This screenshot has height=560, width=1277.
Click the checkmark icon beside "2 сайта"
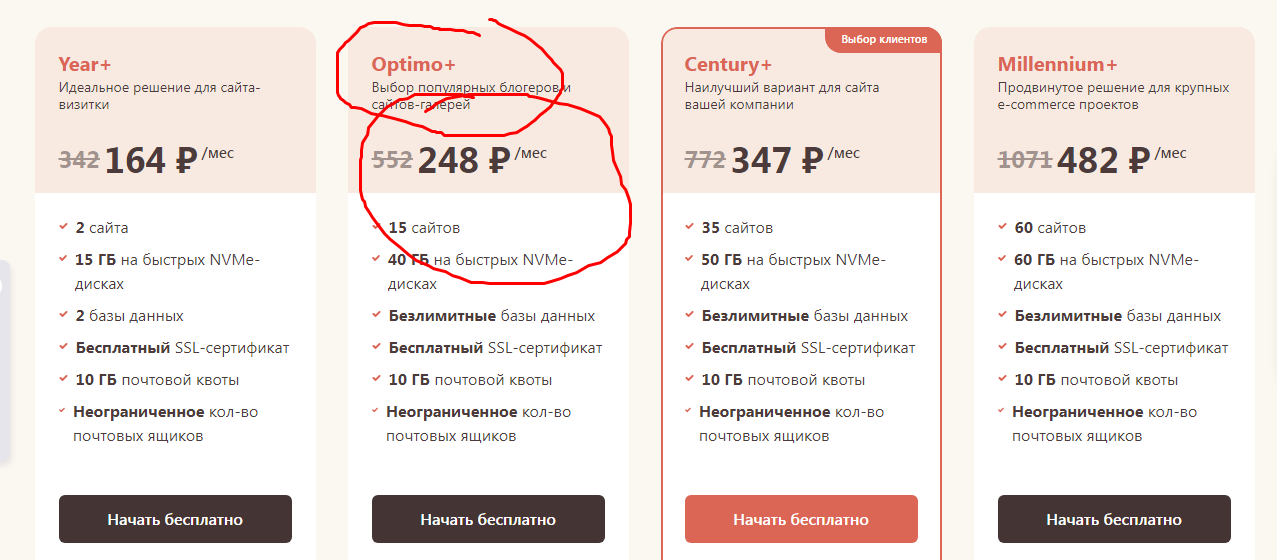click(64, 227)
